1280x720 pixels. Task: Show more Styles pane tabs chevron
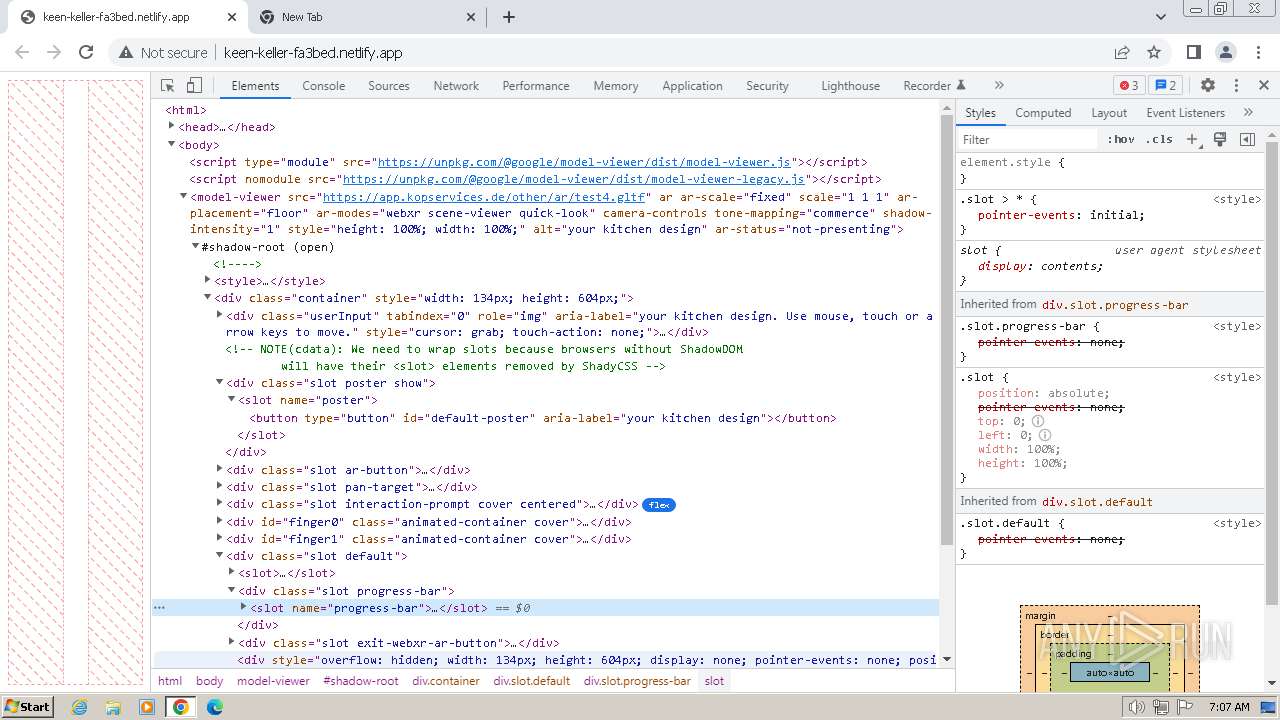1248,113
